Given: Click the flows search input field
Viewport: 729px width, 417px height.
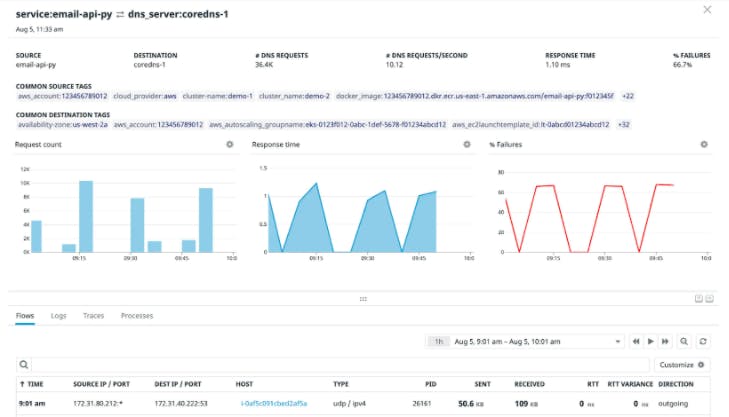Looking at the screenshot, I should pos(340,365).
